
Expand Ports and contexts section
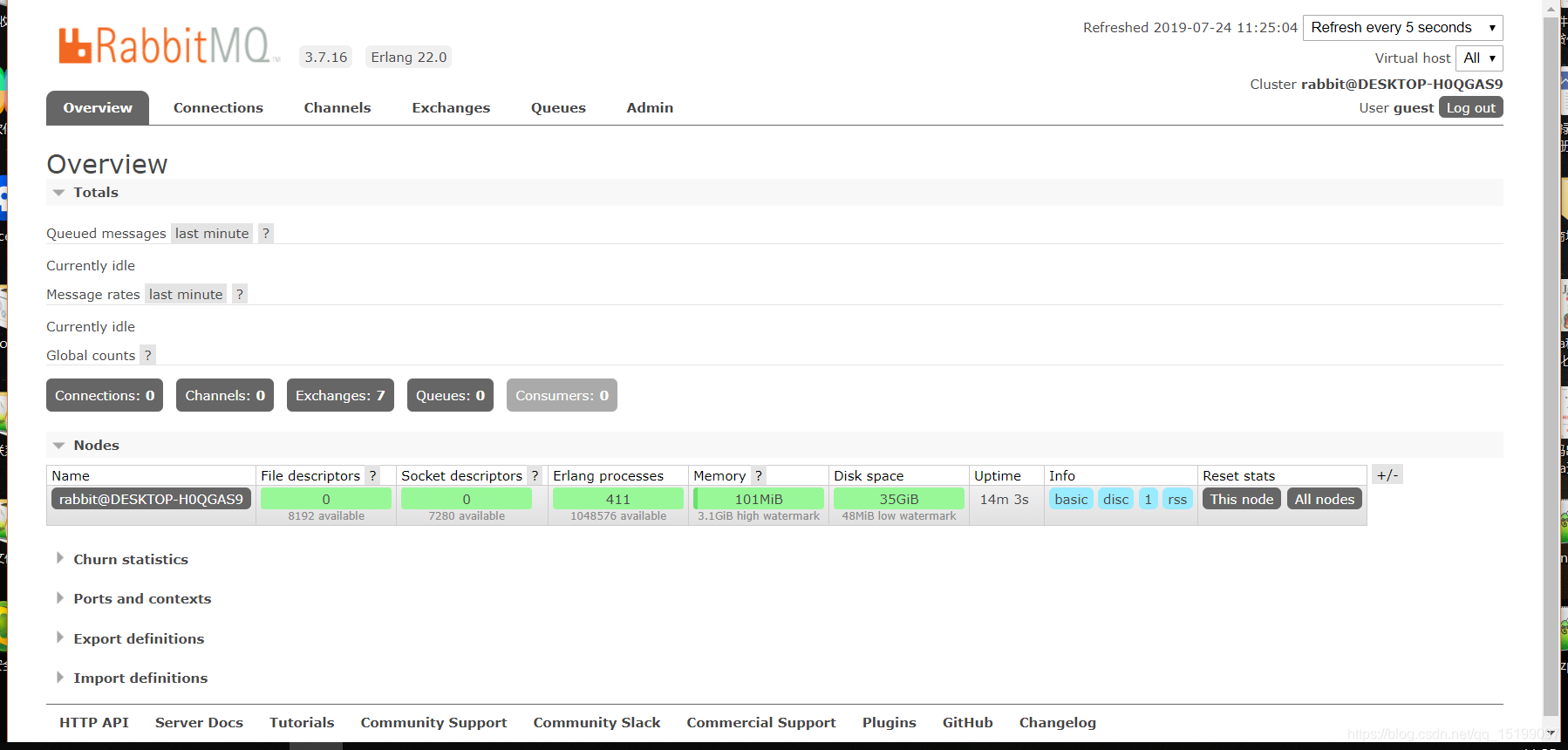point(133,598)
